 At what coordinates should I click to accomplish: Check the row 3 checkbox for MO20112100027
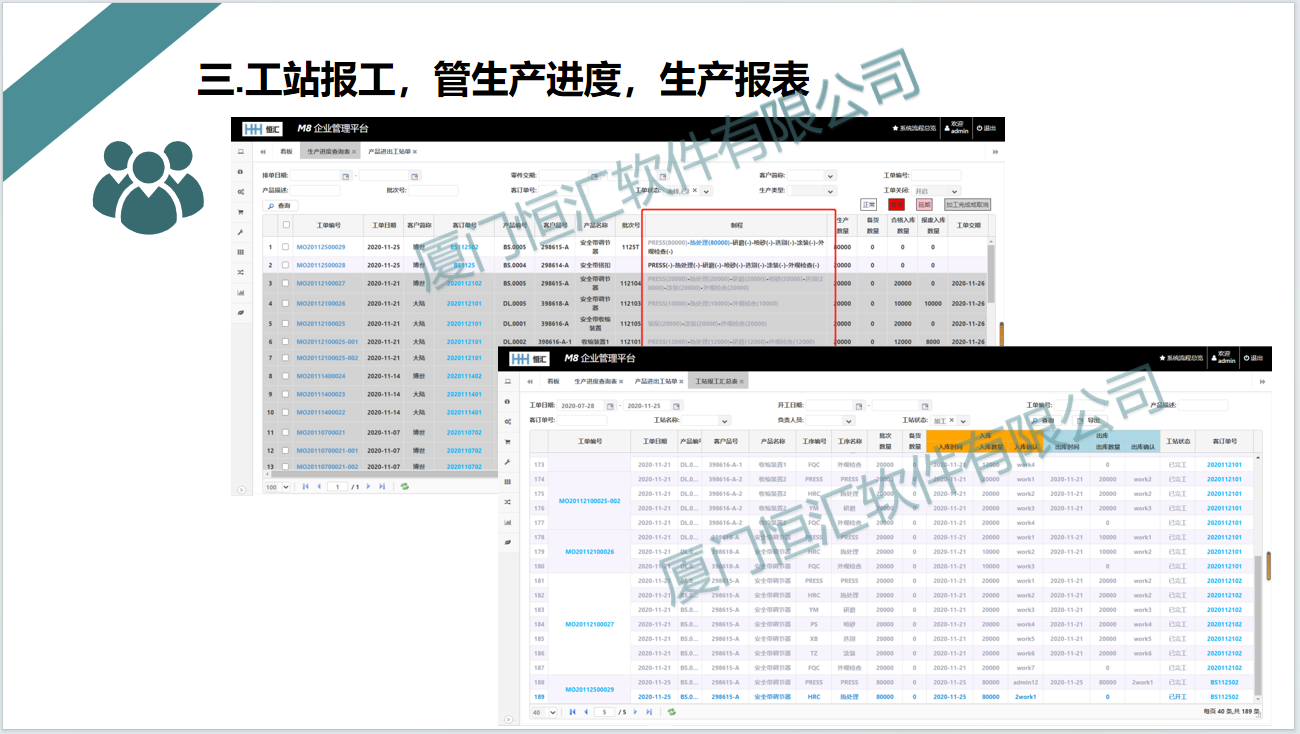tap(286, 283)
